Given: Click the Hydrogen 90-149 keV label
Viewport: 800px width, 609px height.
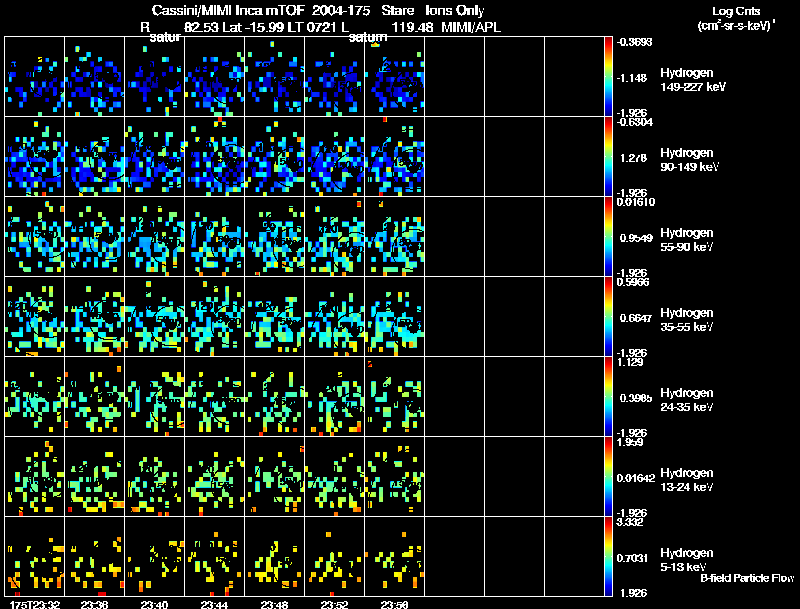Looking at the screenshot, I should click(689, 160).
